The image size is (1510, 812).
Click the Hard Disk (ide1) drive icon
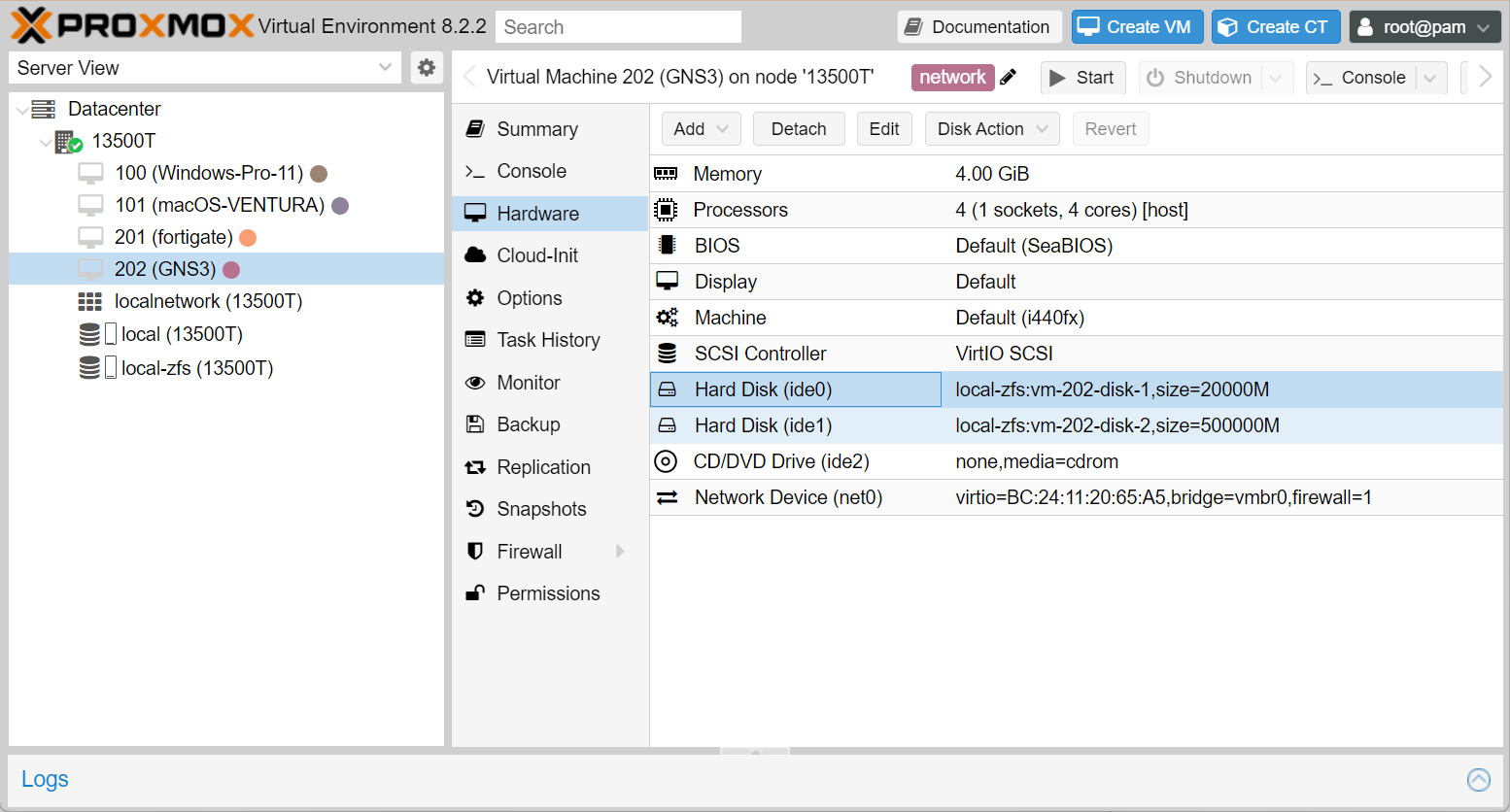point(667,425)
